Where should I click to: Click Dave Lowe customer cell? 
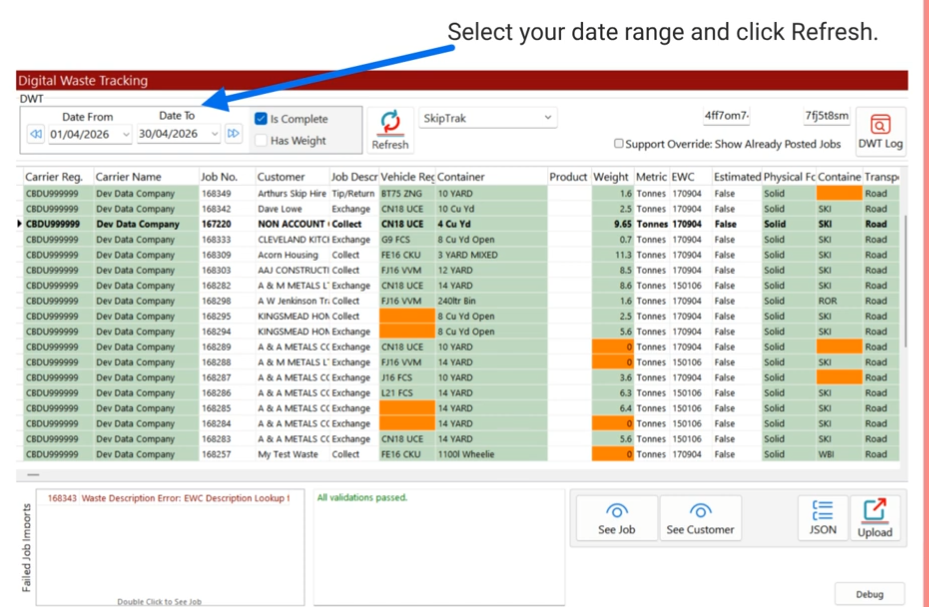pyautogui.click(x=292, y=208)
